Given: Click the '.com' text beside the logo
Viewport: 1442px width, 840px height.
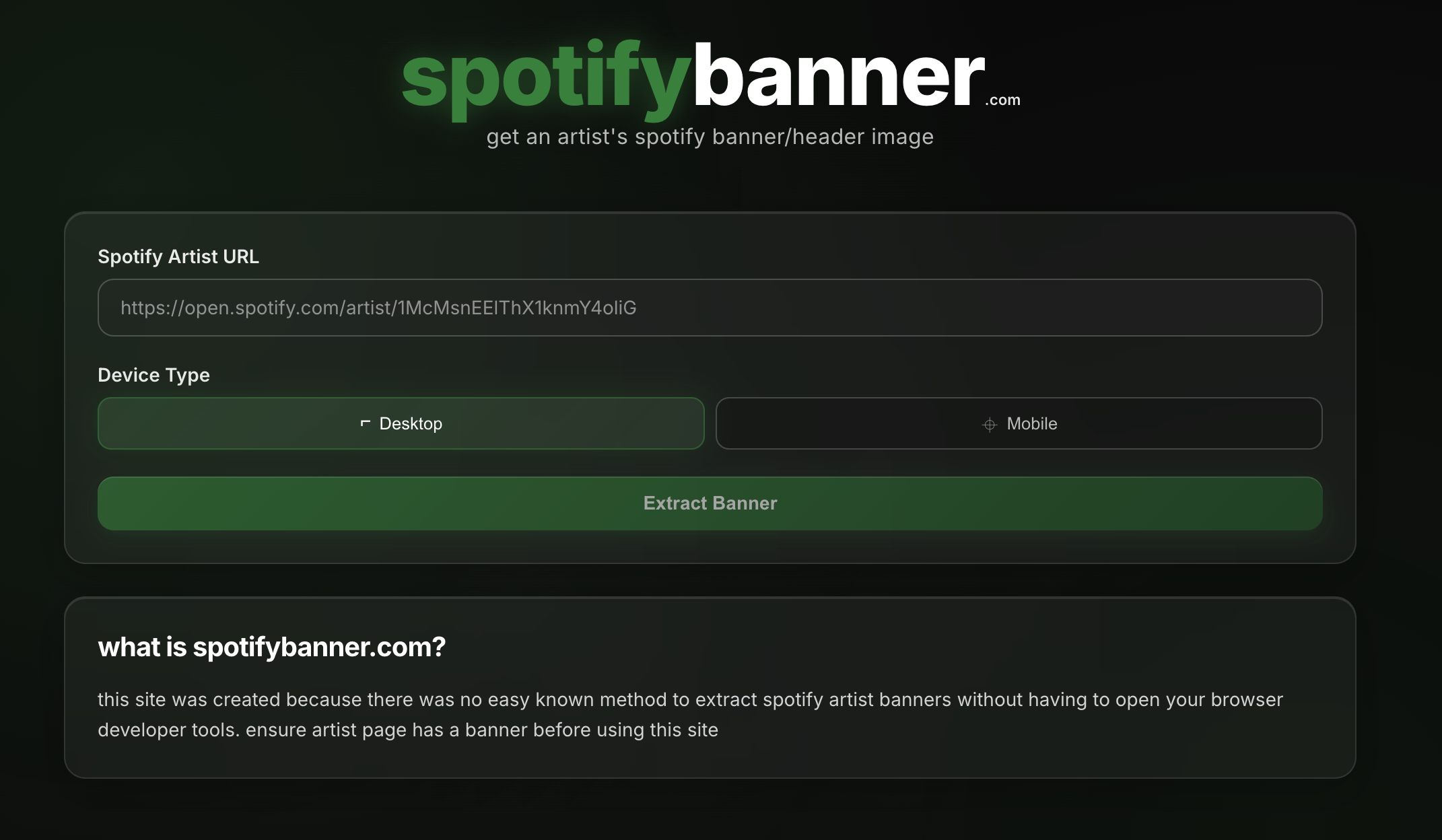Looking at the screenshot, I should tap(1002, 100).
